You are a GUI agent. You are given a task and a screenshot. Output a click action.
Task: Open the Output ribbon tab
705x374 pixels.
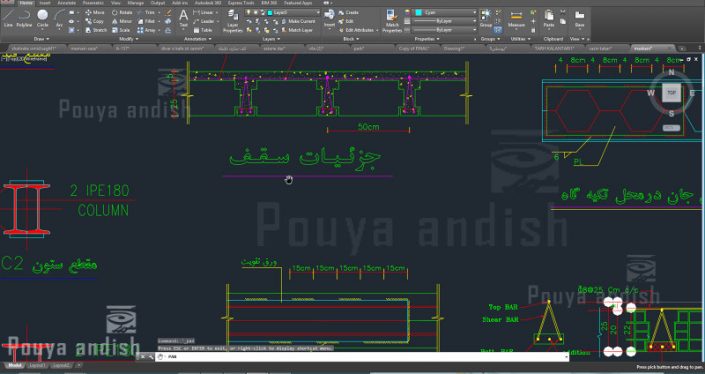[158, 3]
